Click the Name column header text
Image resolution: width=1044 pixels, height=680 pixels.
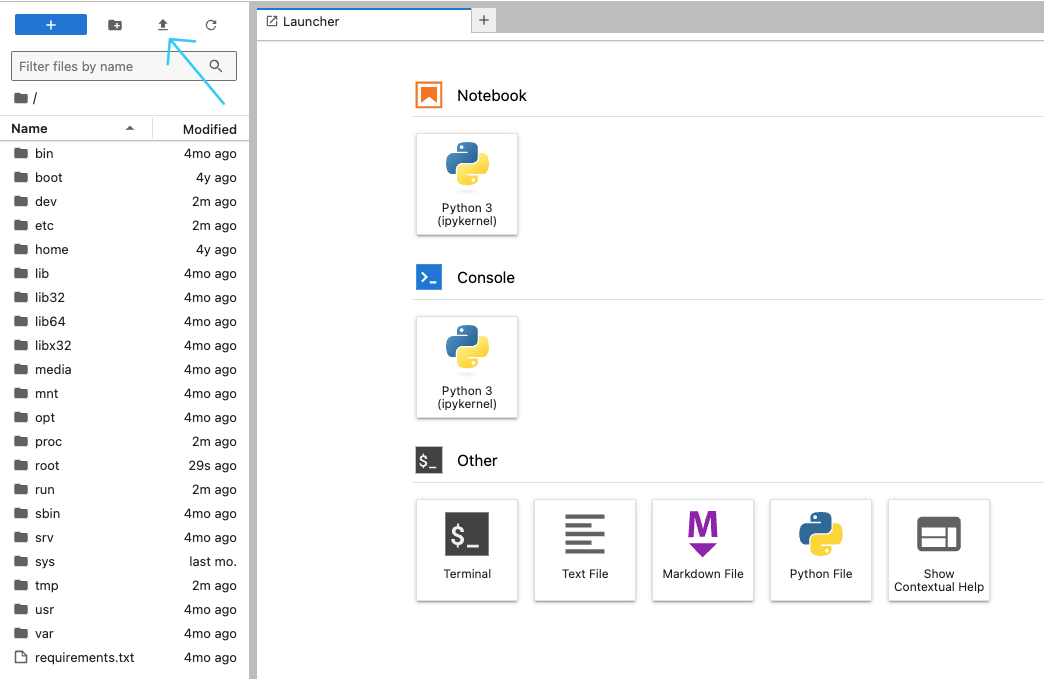[x=29, y=129]
